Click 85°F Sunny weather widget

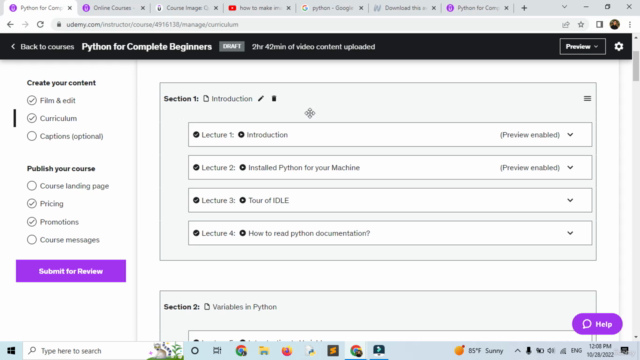tap(479, 351)
